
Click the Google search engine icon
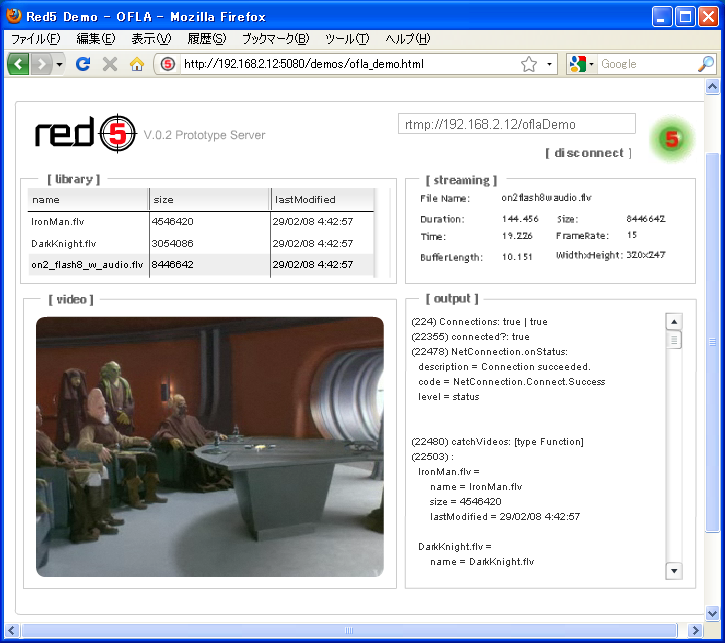578,64
